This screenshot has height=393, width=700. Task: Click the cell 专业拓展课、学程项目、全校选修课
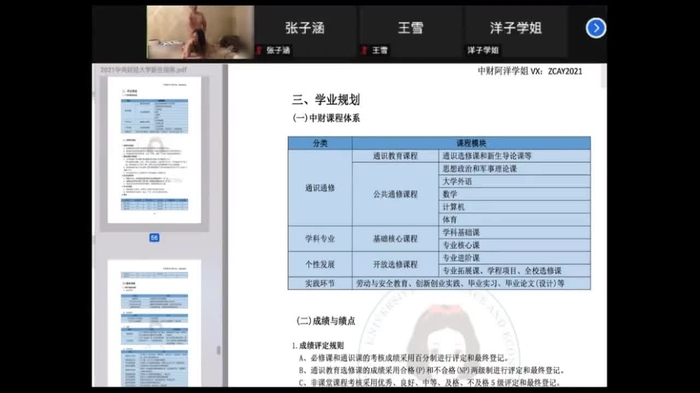(514, 270)
